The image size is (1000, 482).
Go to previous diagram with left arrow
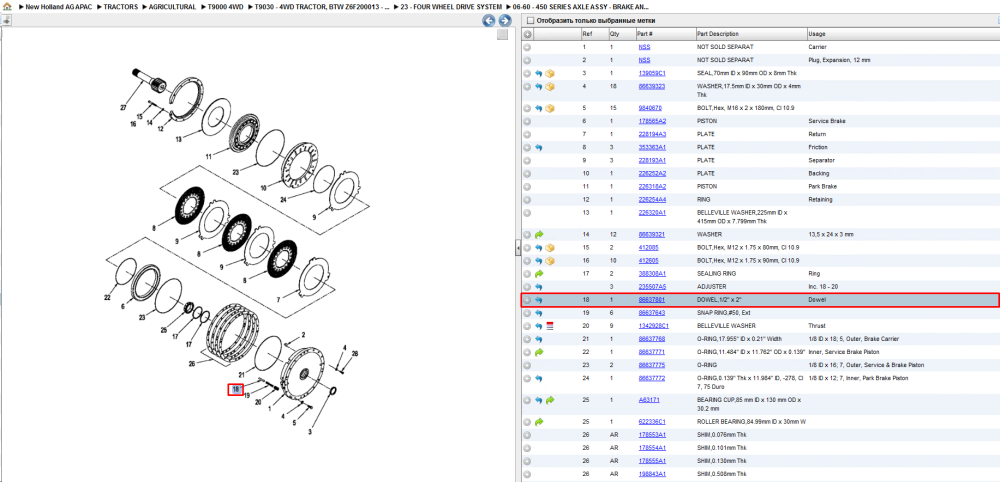click(x=489, y=20)
